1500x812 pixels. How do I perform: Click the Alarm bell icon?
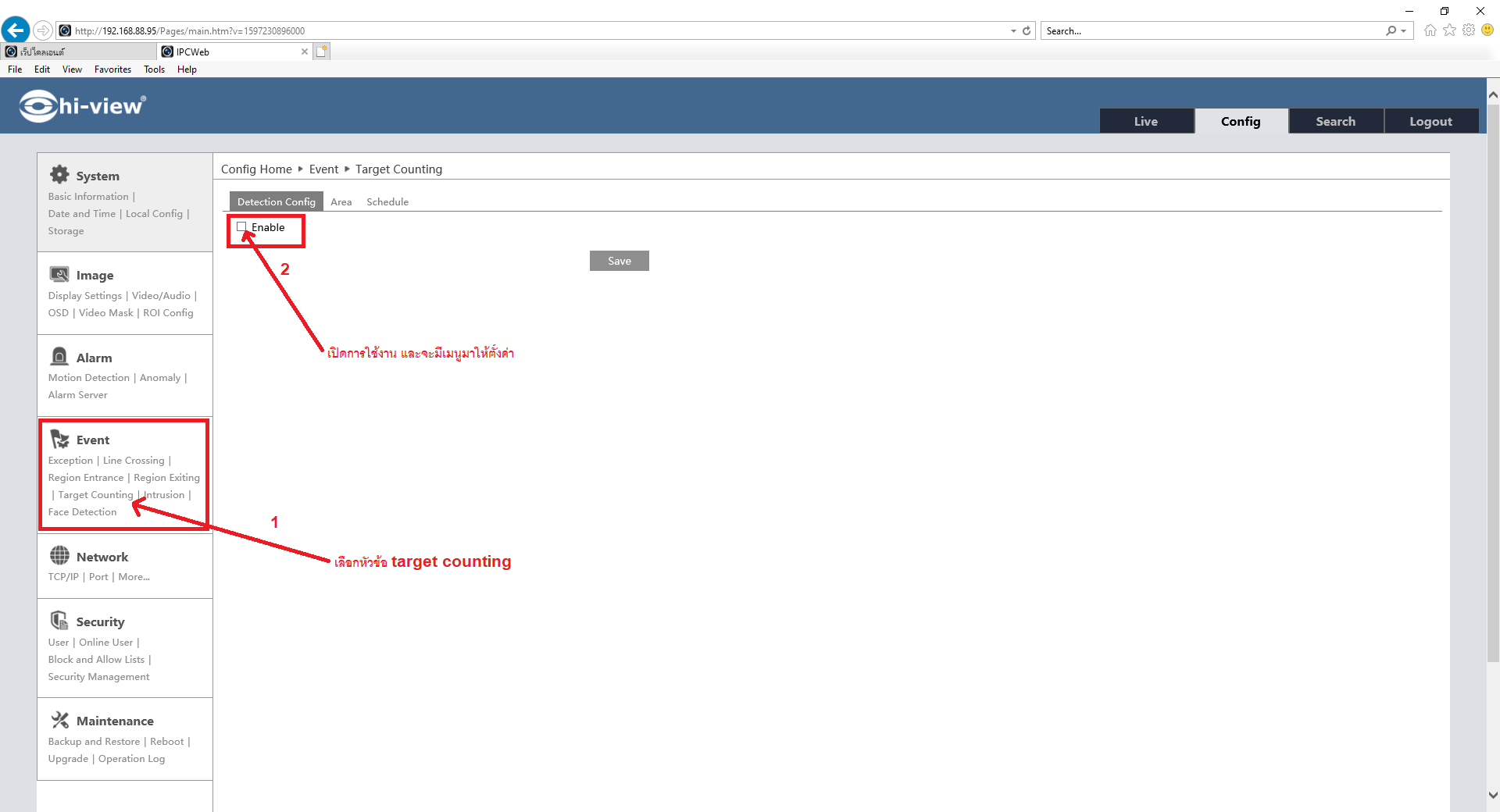[x=59, y=357]
